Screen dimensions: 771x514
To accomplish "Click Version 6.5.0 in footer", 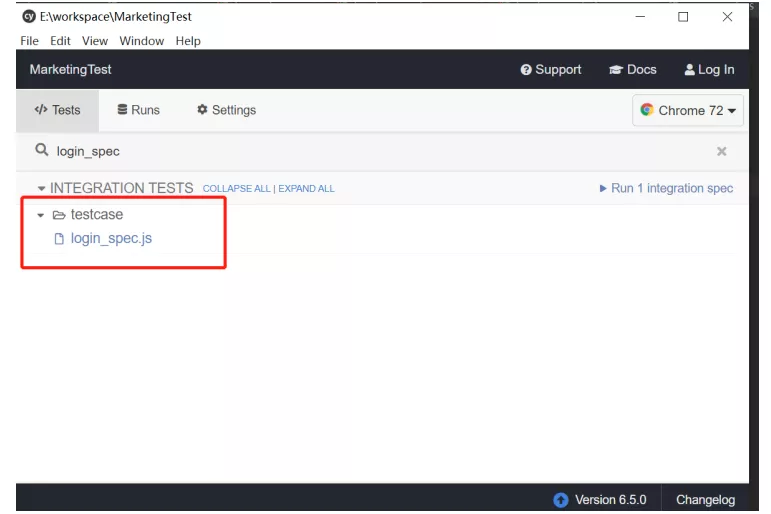I will pos(611,500).
